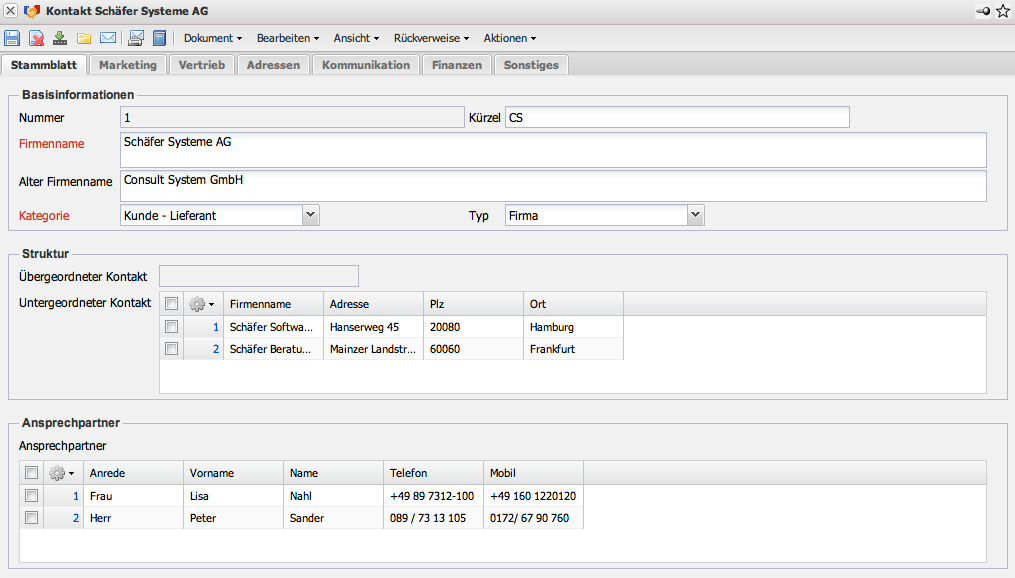Open gear settings menu in Ansprechpartner table
The image size is (1015, 578).
pyautogui.click(x=62, y=473)
